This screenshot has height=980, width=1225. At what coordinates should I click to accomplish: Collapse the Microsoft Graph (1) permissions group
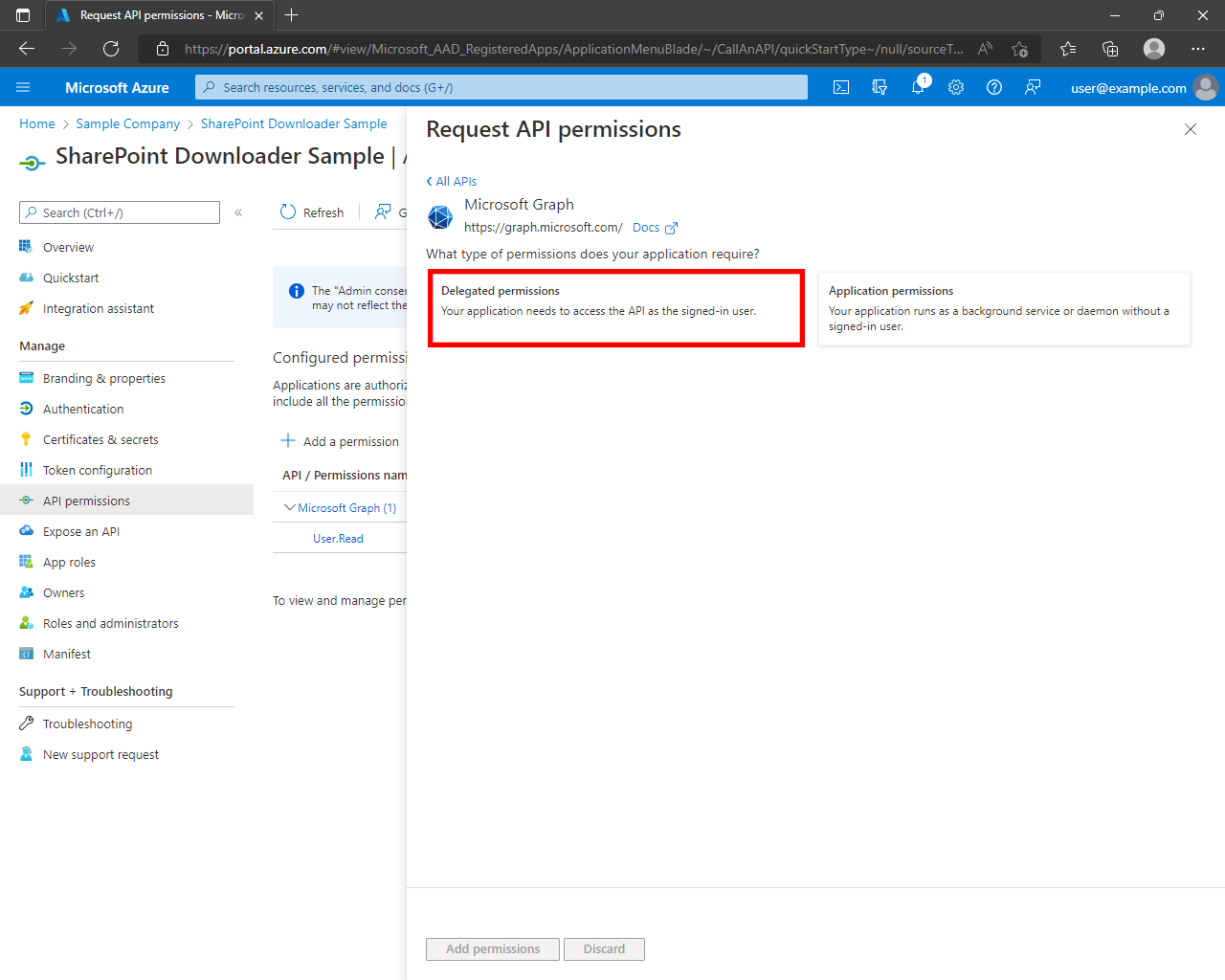pyautogui.click(x=290, y=507)
